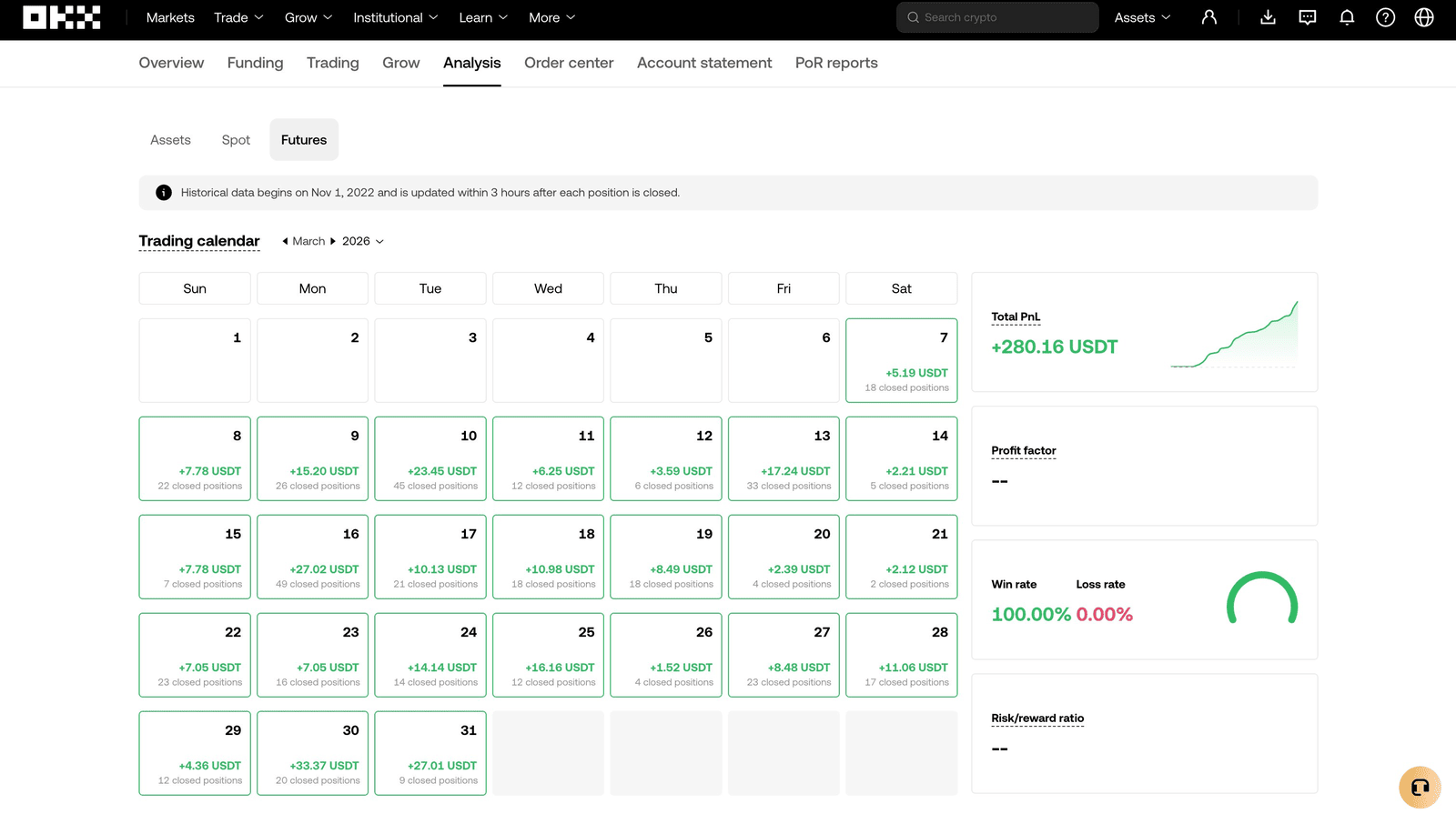Click the +15.20 USDT value on March 9
The image size is (1456, 824).
(x=325, y=471)
